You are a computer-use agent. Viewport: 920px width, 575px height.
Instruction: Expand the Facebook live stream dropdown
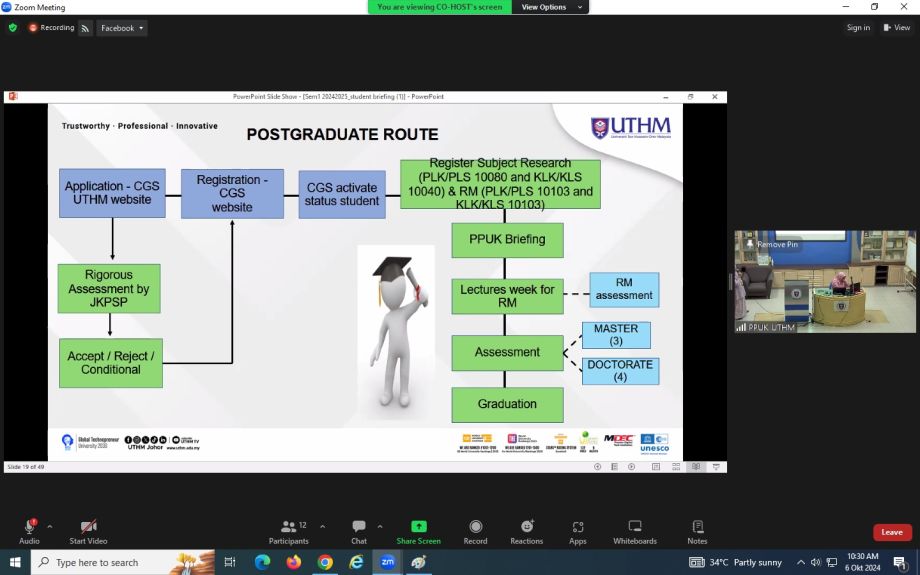coord(122,28)
